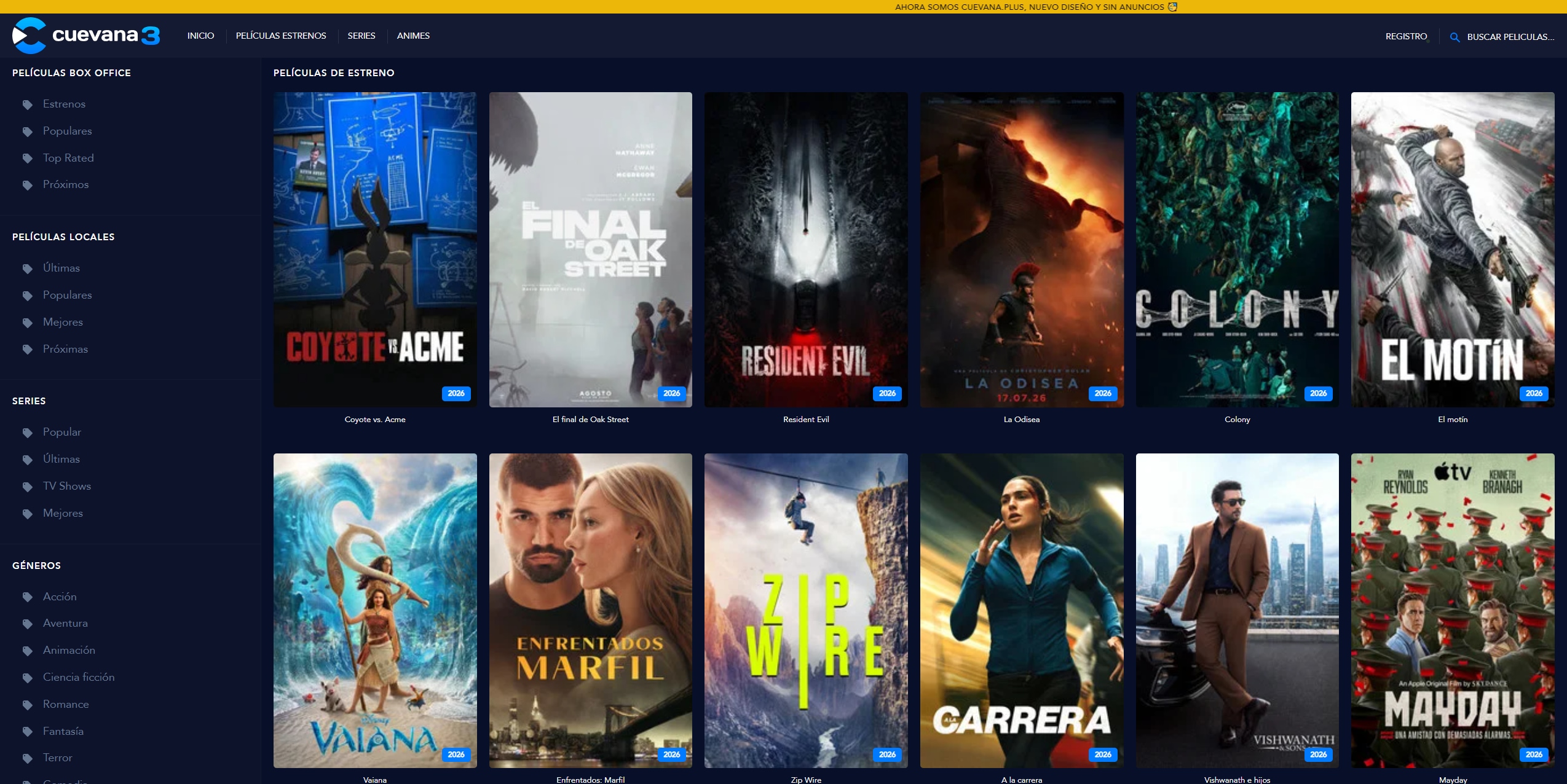Open the SERIES menu in the navbar
This screenshot has width=1567, height=784.
[361, 36]
